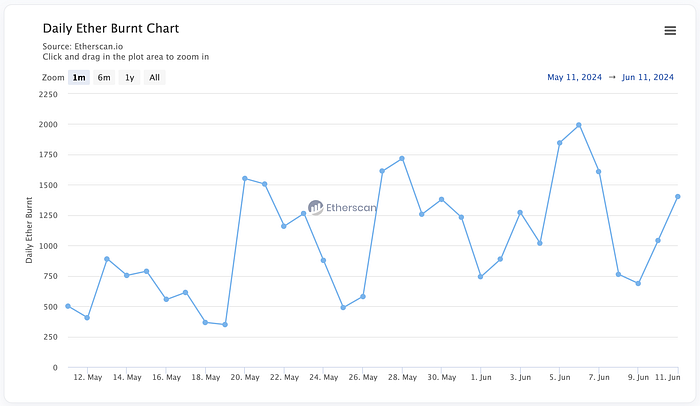Click the Jun 5 data point
The width and height of the screenshot is (700, 406).
click(x=559, y=143)
